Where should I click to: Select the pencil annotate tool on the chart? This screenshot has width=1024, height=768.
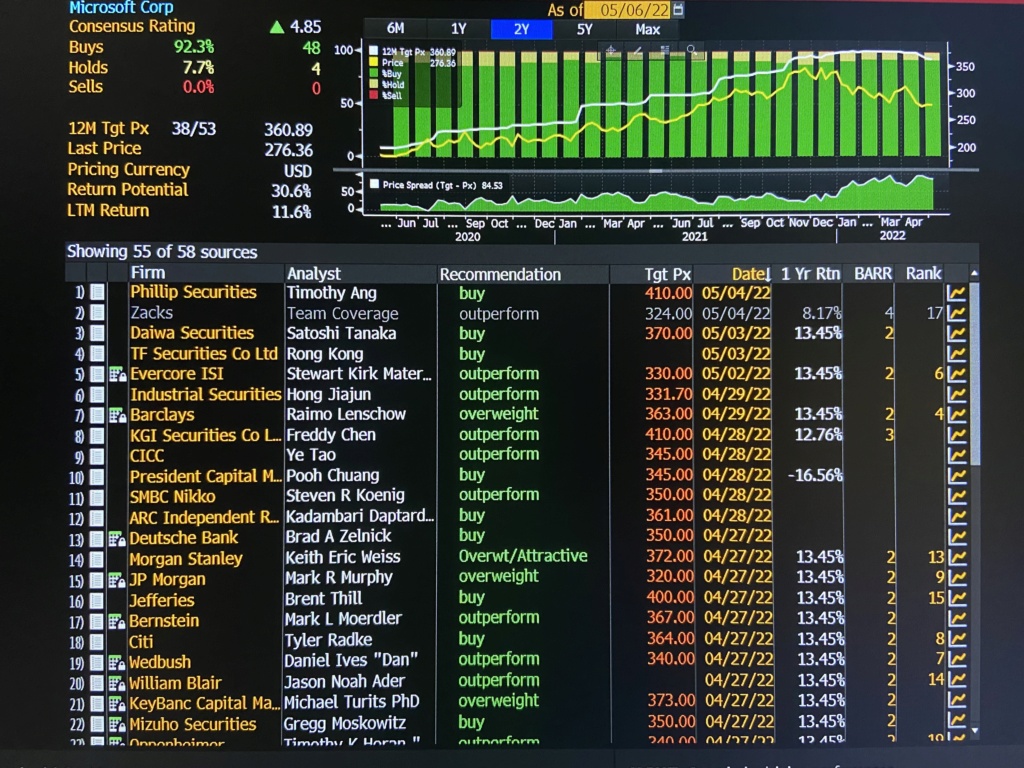[637, 50]
